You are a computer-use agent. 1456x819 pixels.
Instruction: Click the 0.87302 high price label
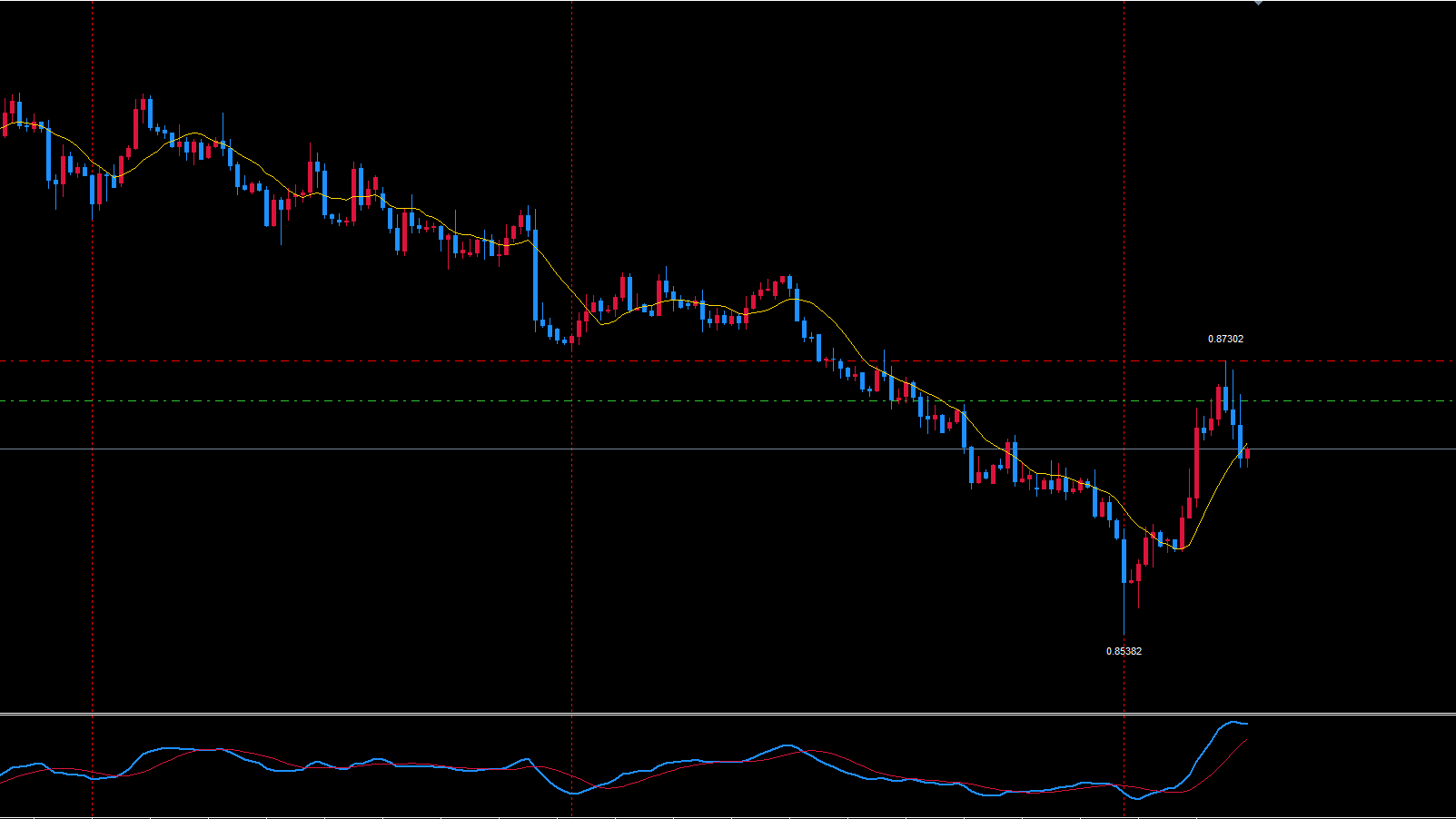pos(1225,339)
